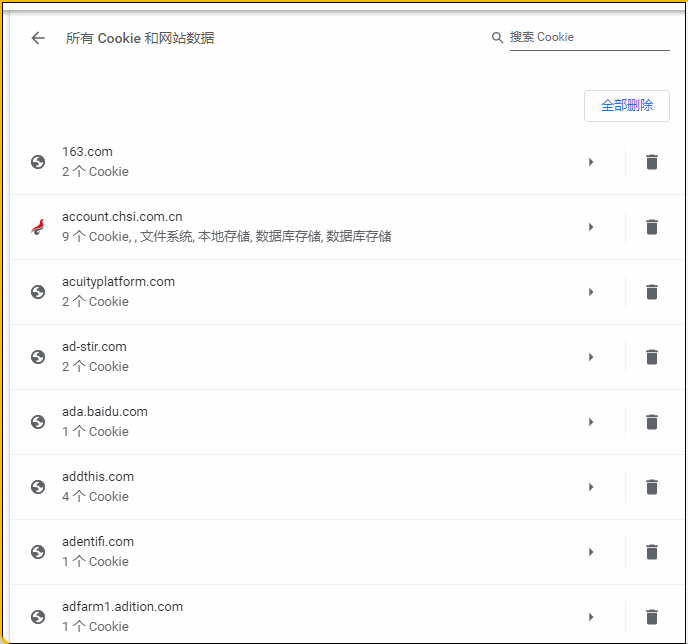Screen dimensions: 688x644
Task: Select the ada.baidu.com site name
Action: point(105,411)
